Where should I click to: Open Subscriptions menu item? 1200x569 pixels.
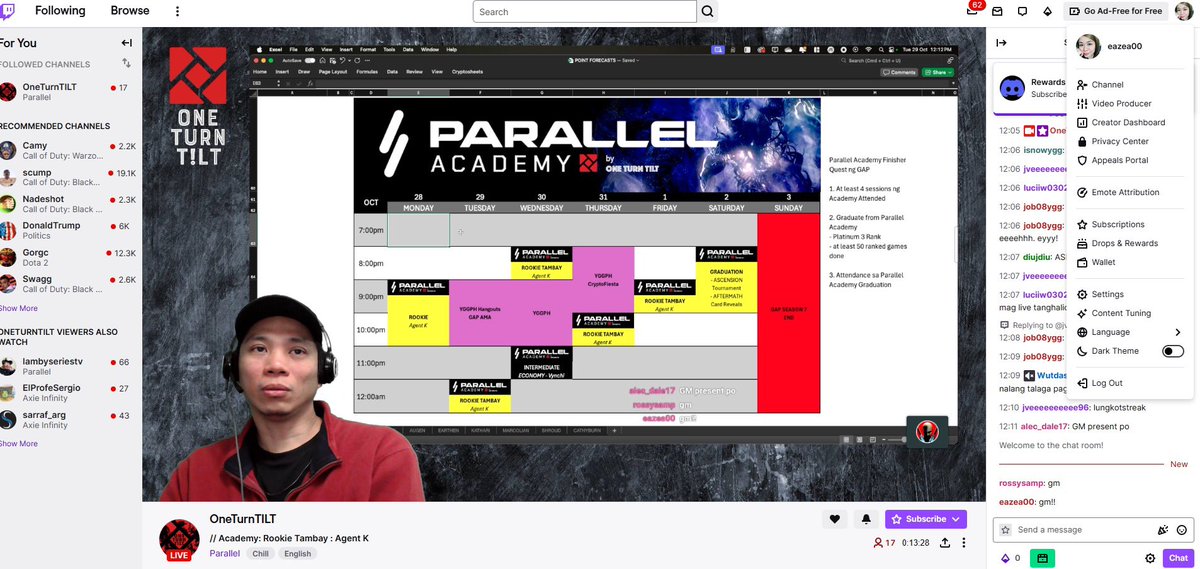1129,225
